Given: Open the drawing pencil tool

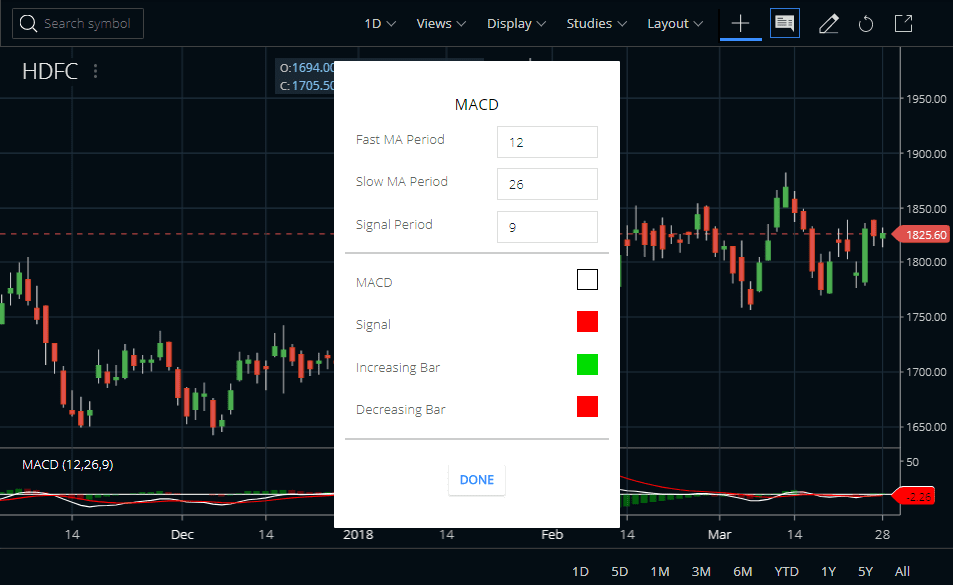Looking at the screenshot, I should pos(828,24).
